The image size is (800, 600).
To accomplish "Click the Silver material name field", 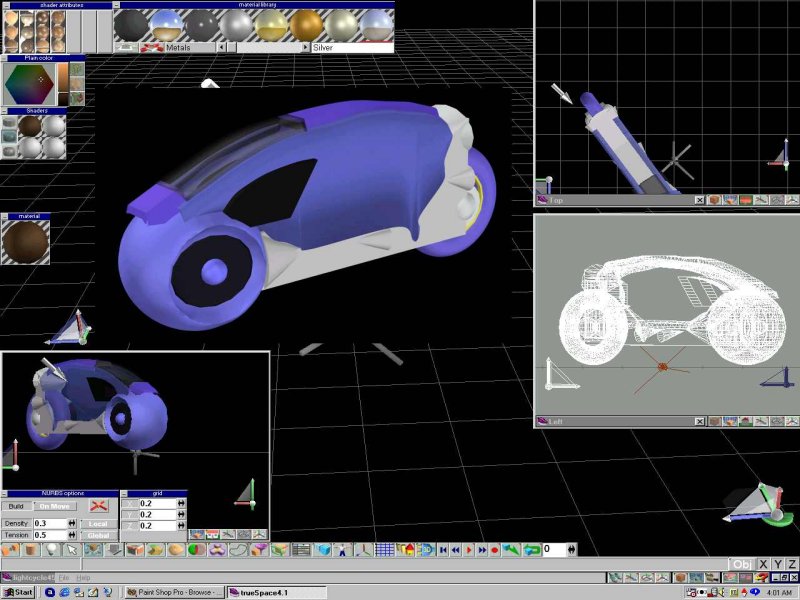I will point(352,47).
